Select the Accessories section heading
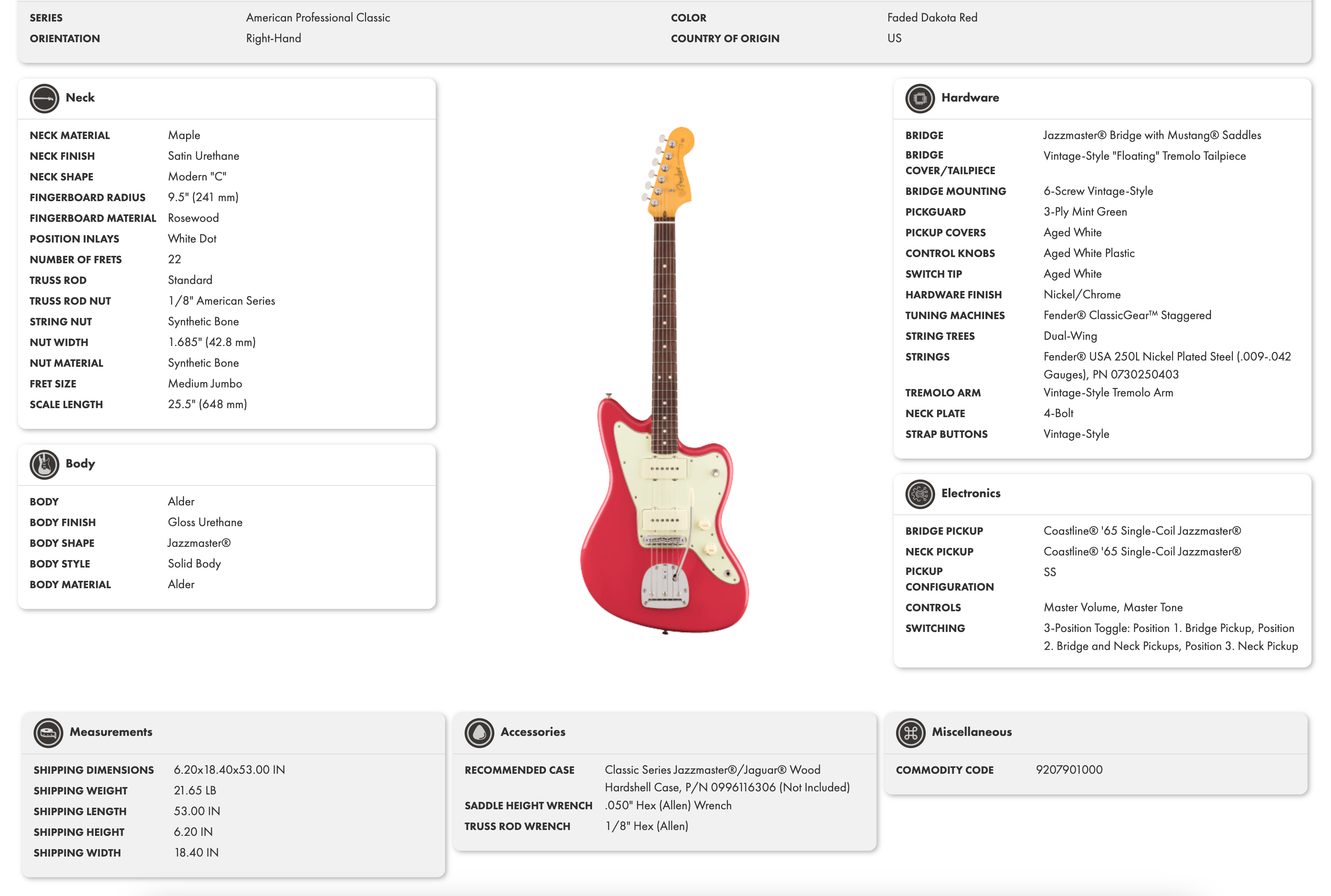Screen dimensions: 1331x896 tap(533, 732)
